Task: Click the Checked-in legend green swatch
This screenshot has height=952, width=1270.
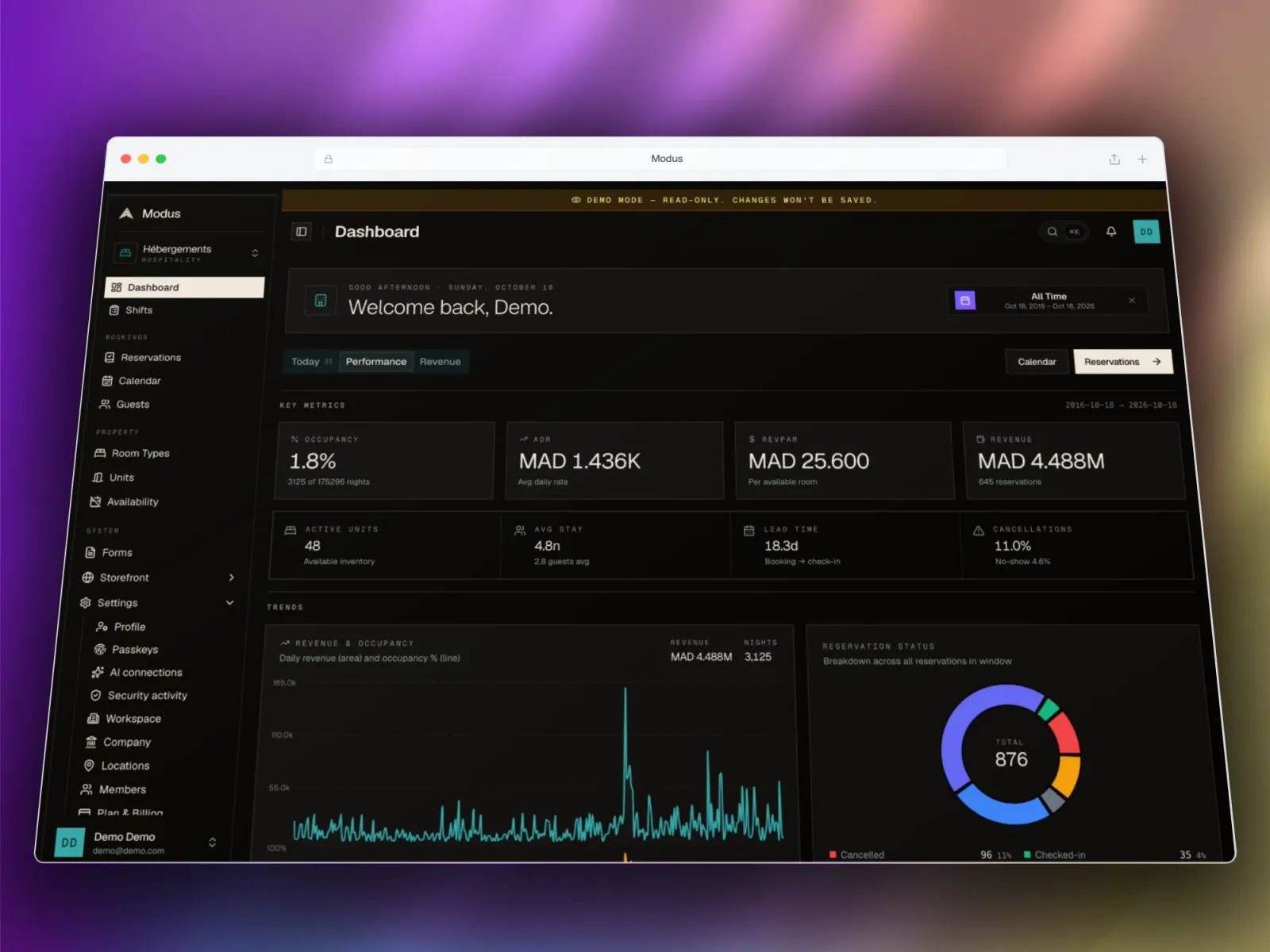Action: 1027,854
